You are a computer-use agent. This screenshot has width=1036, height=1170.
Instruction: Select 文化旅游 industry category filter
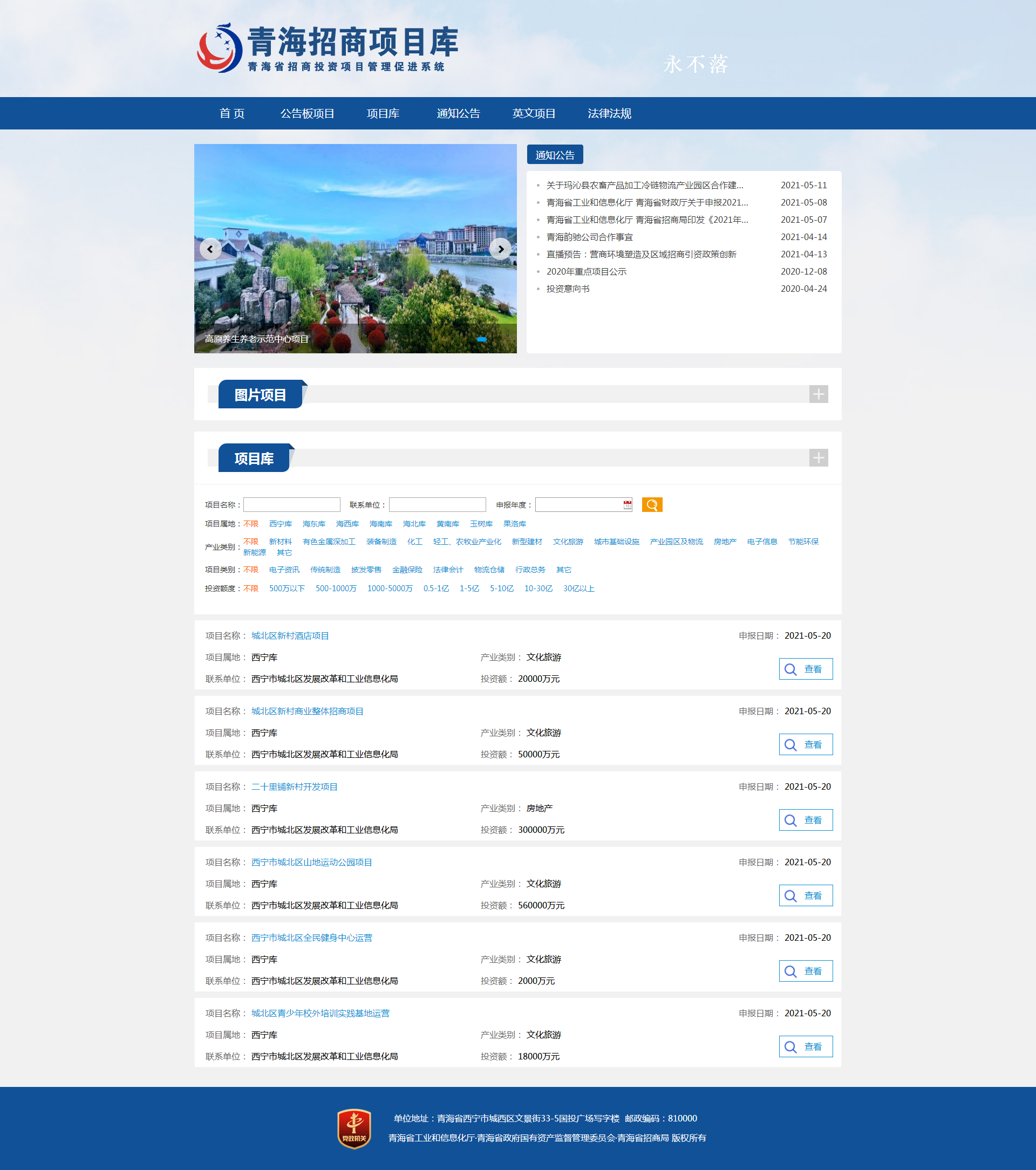pyautogui.click(x=568, y=542)
